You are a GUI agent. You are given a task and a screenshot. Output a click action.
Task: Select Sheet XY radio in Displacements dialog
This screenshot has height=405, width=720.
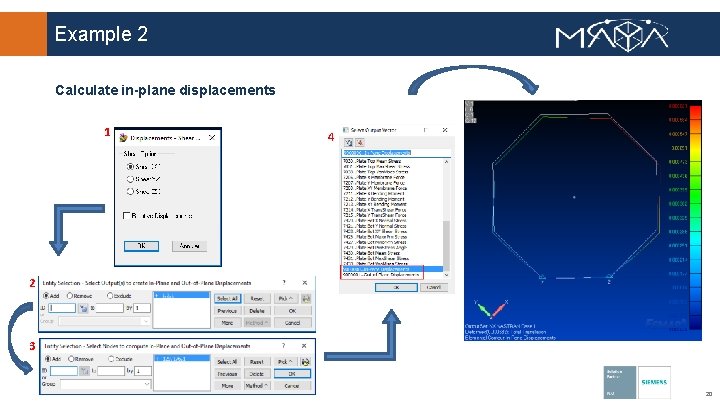pos(130,167)
